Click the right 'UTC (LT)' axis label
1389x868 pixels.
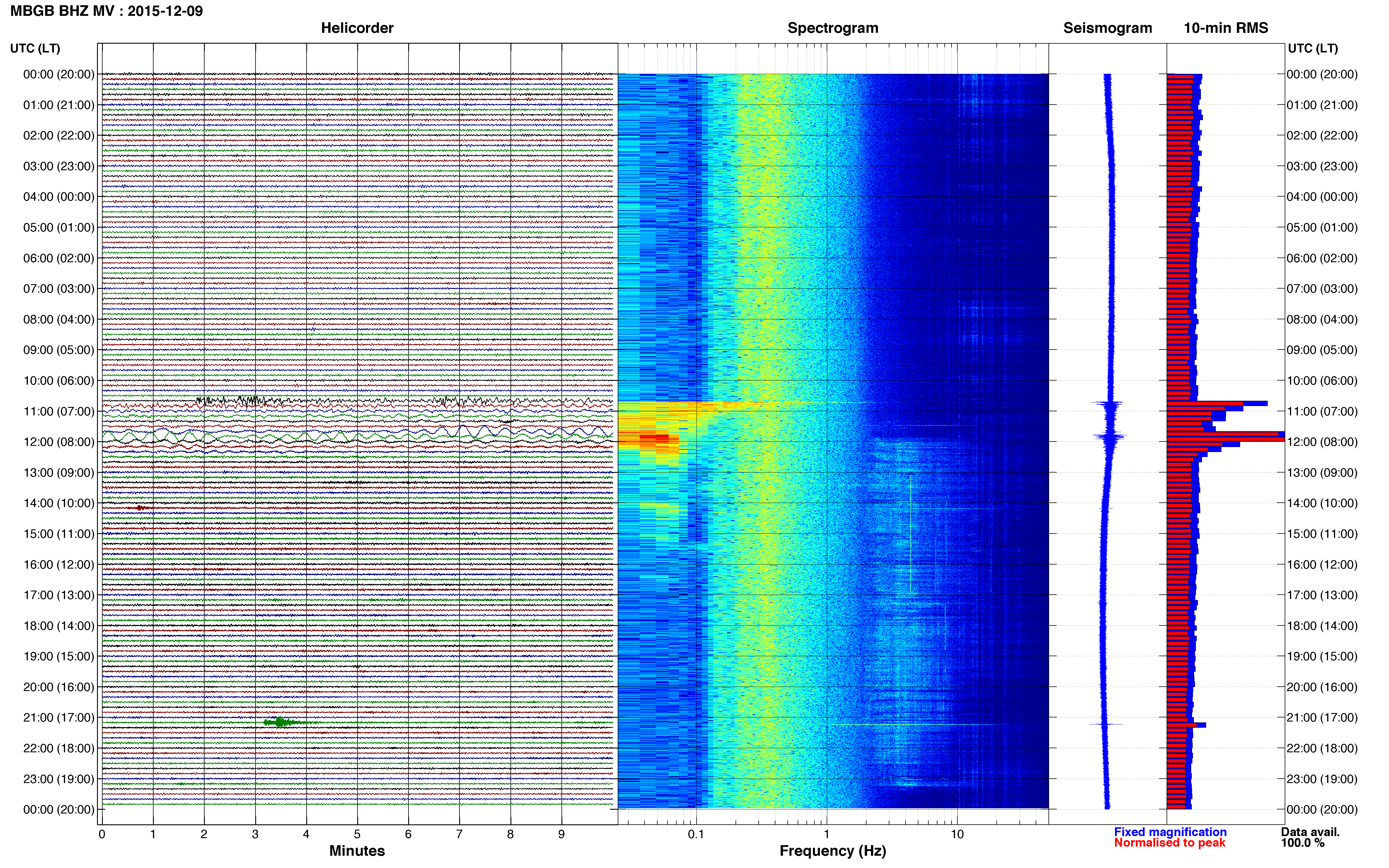[x=1313, y=48]
